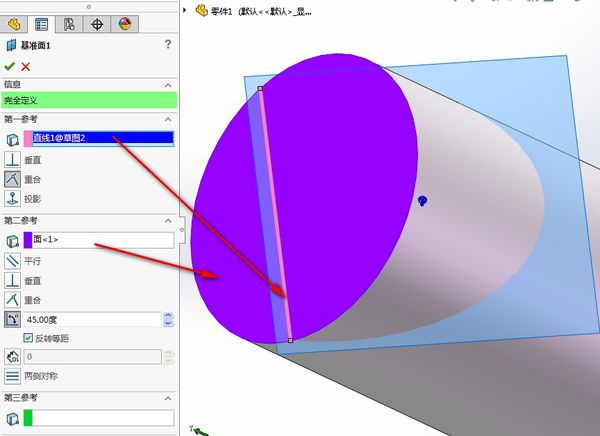Select the empty third reference field
Image resolution: width=600 pixels, height=436 pixels.
[103, 418]
